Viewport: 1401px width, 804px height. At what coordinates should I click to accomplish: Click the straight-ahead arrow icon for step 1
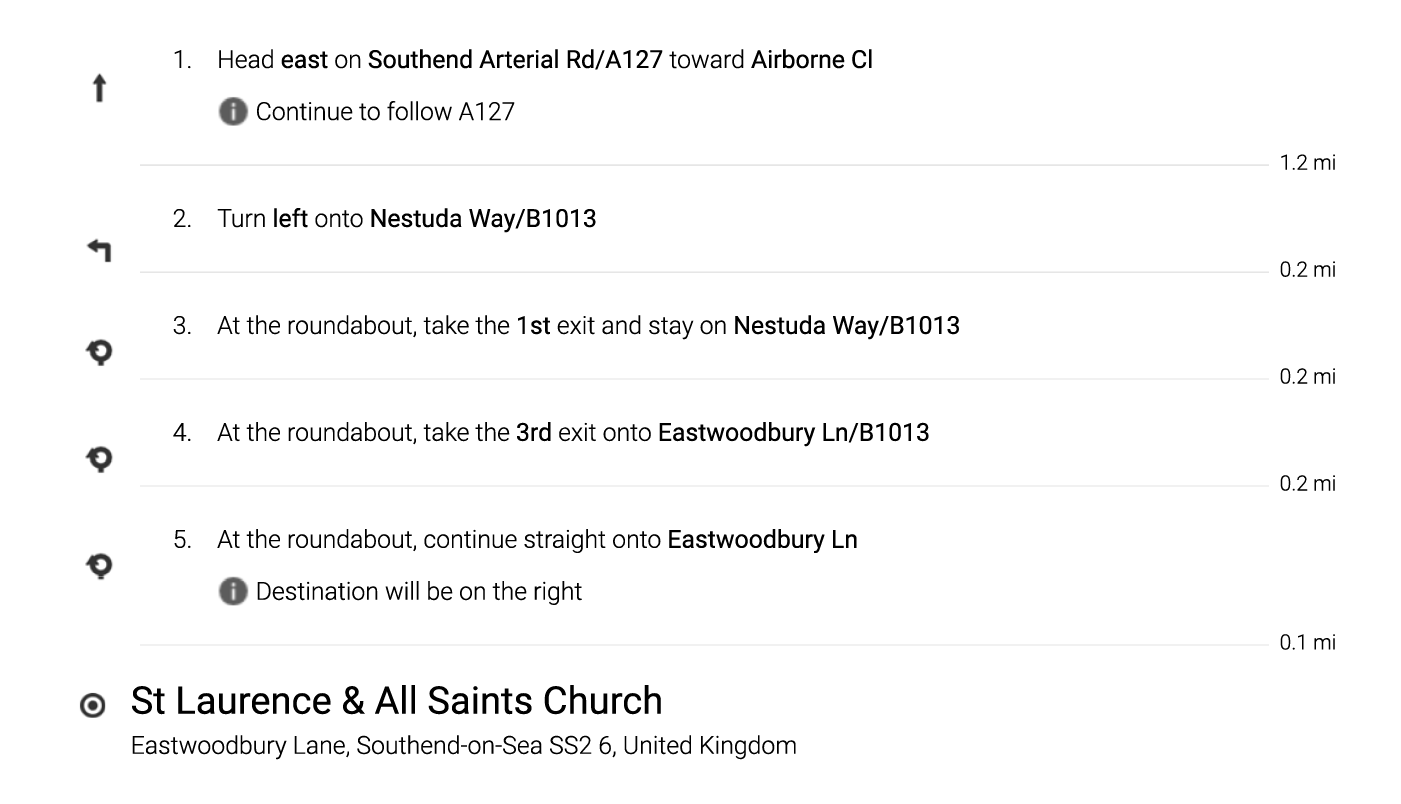[x=99, y=90]
